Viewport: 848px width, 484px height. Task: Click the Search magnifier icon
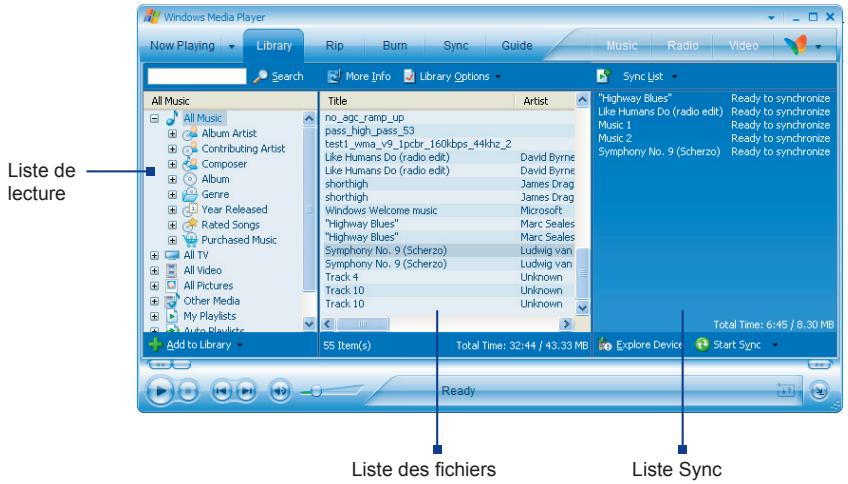click(x=261, y=76)
